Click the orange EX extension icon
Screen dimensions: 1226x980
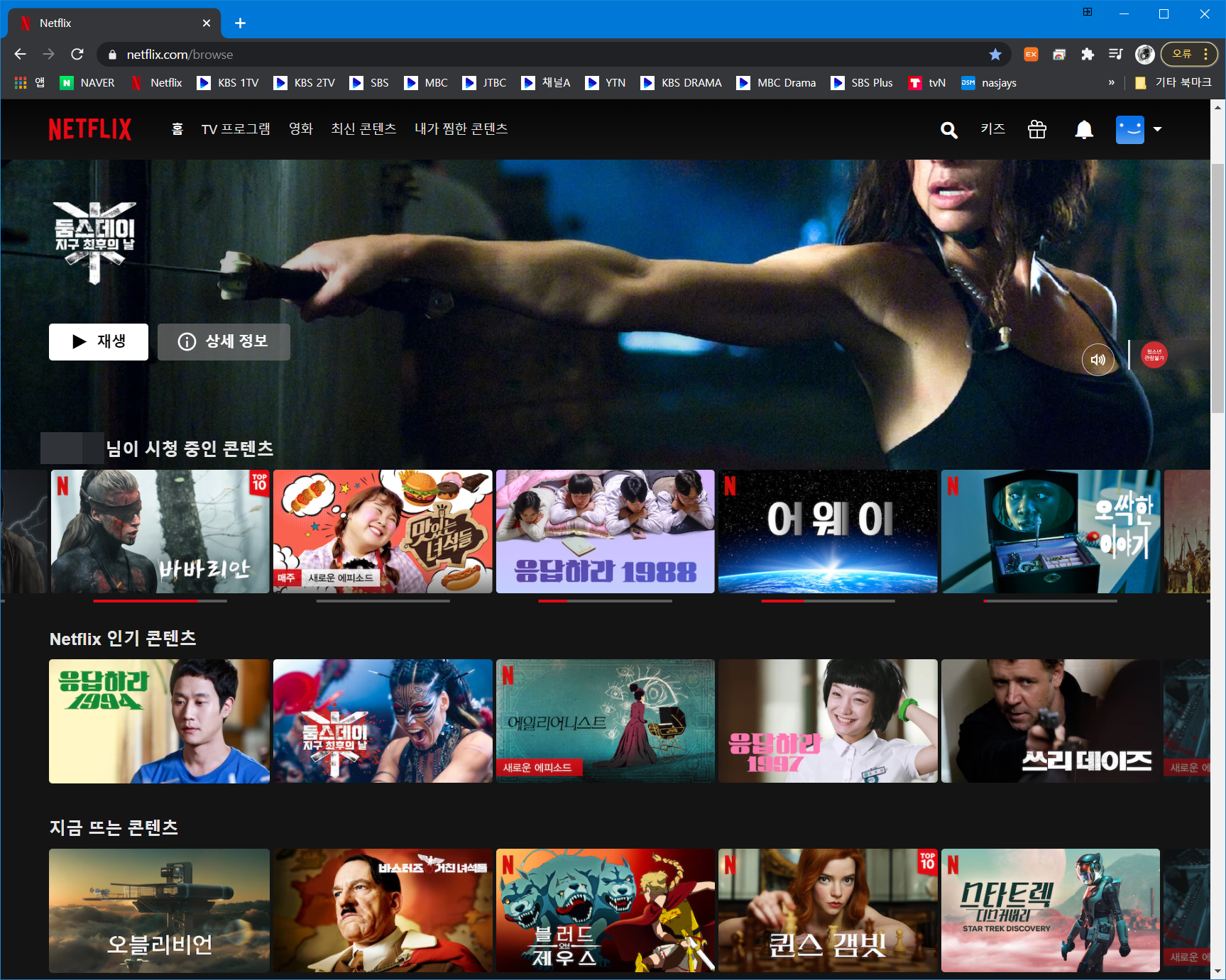(x=1031, y=54)
